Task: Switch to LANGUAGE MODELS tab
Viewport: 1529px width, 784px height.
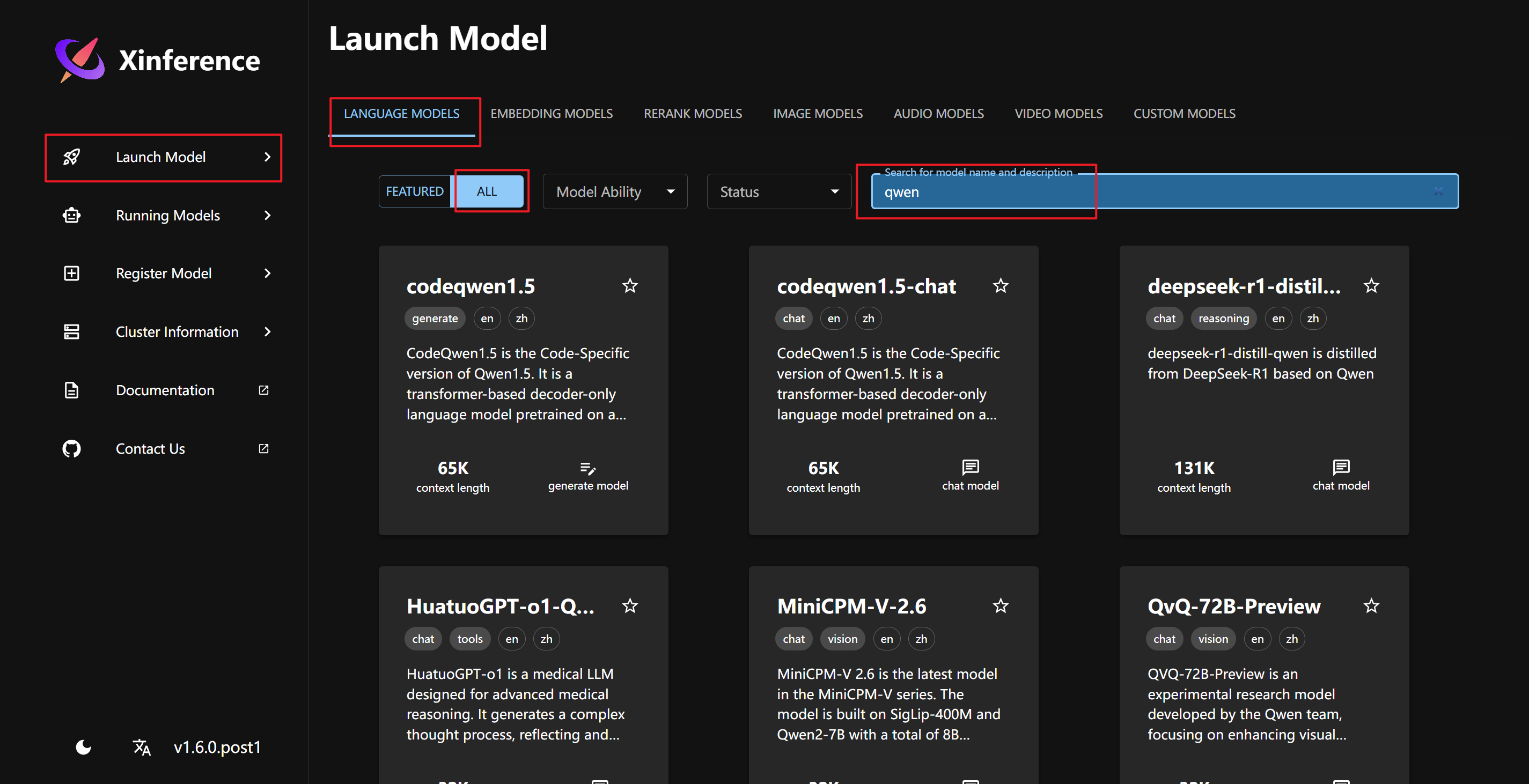Action: [401, 113]
